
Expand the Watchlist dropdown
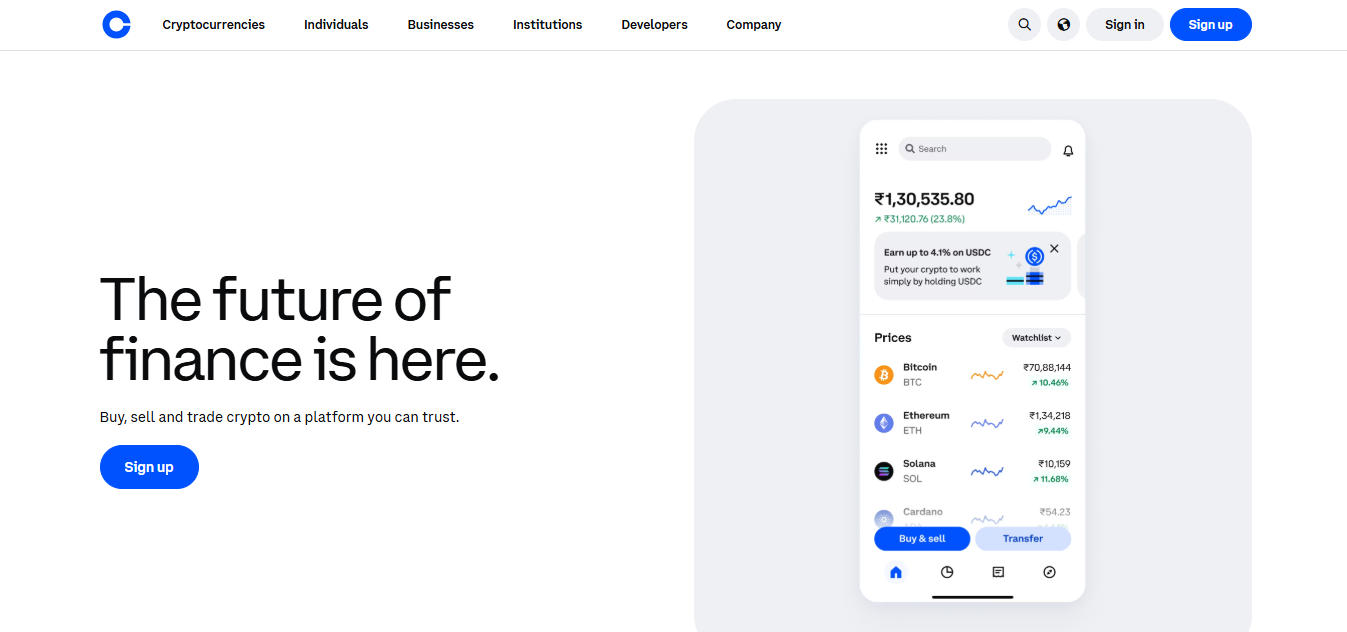click(1036, 338)
